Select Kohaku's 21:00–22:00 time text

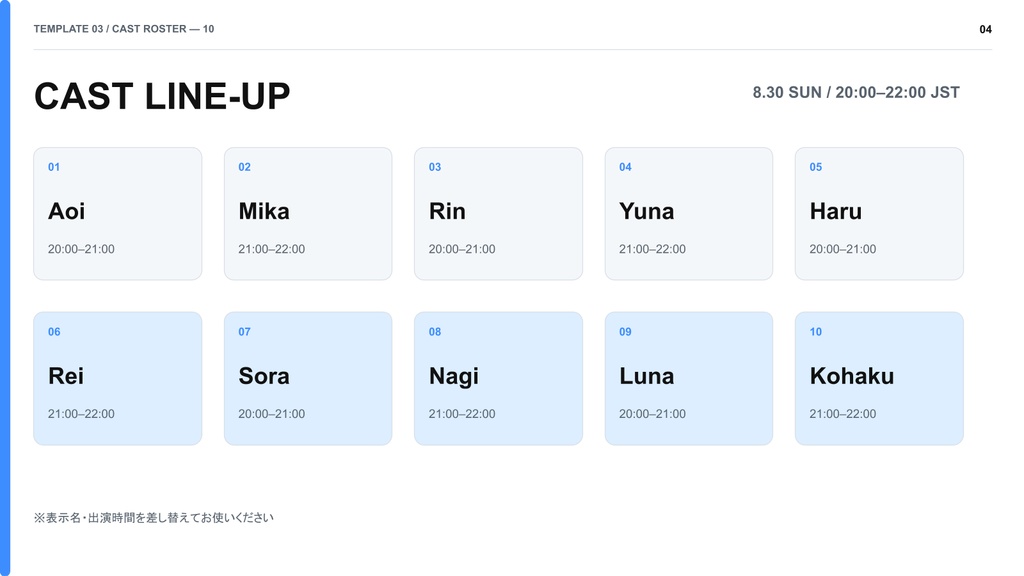point(842,413)
